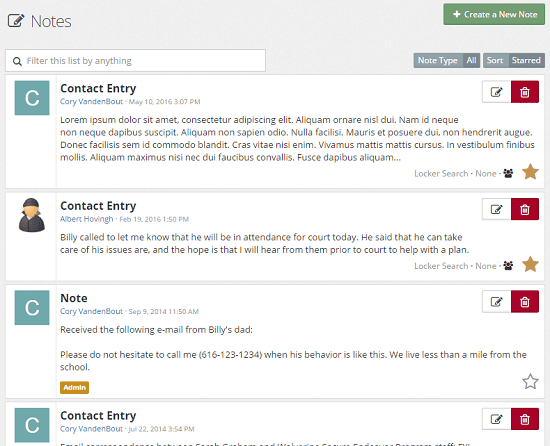This screenshot has width=550, height=446.
Task: Click the Admin tag on the Note
Action: [74, 387]
